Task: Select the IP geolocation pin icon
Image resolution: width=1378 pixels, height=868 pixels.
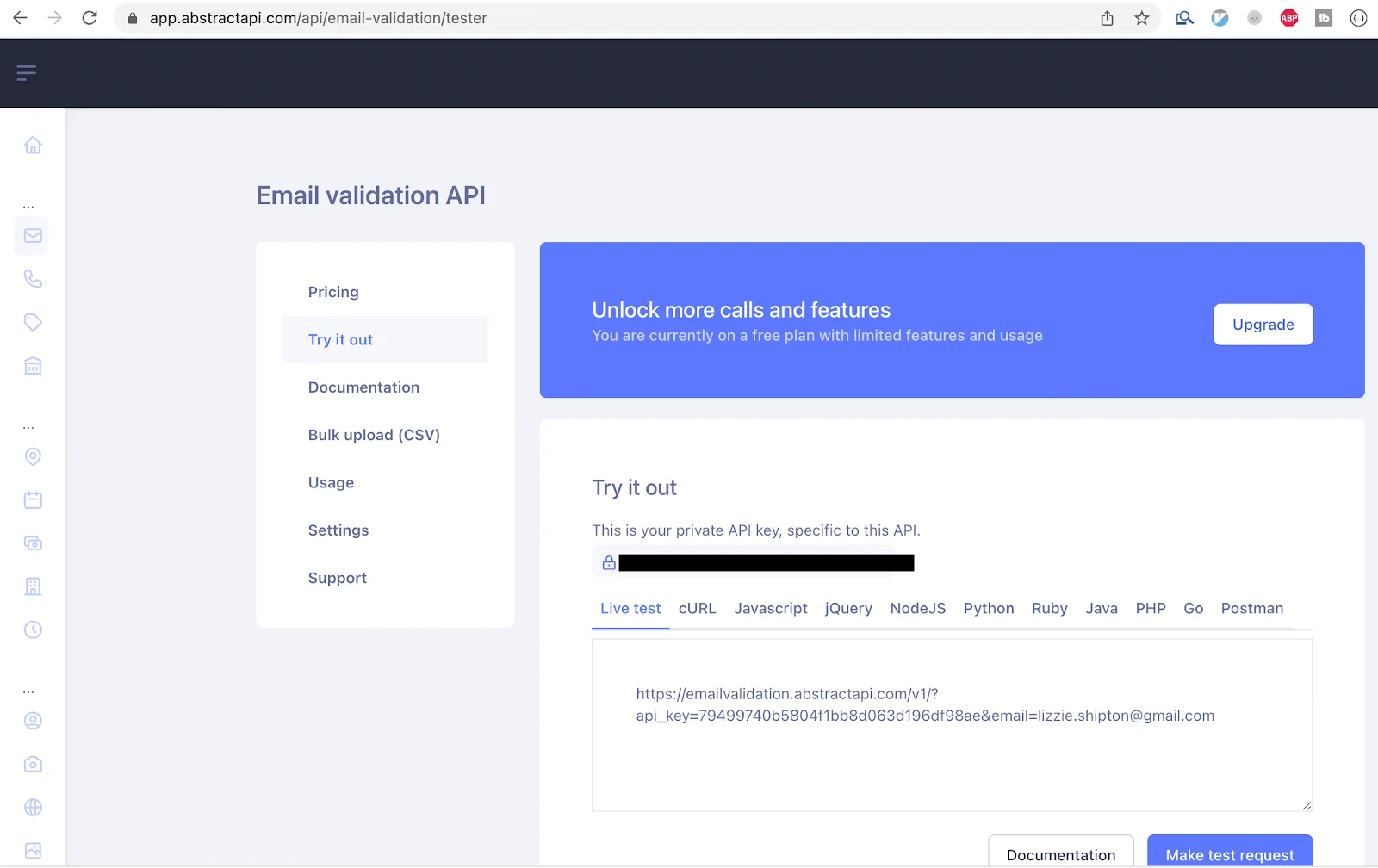Action: tap(33, 456)
